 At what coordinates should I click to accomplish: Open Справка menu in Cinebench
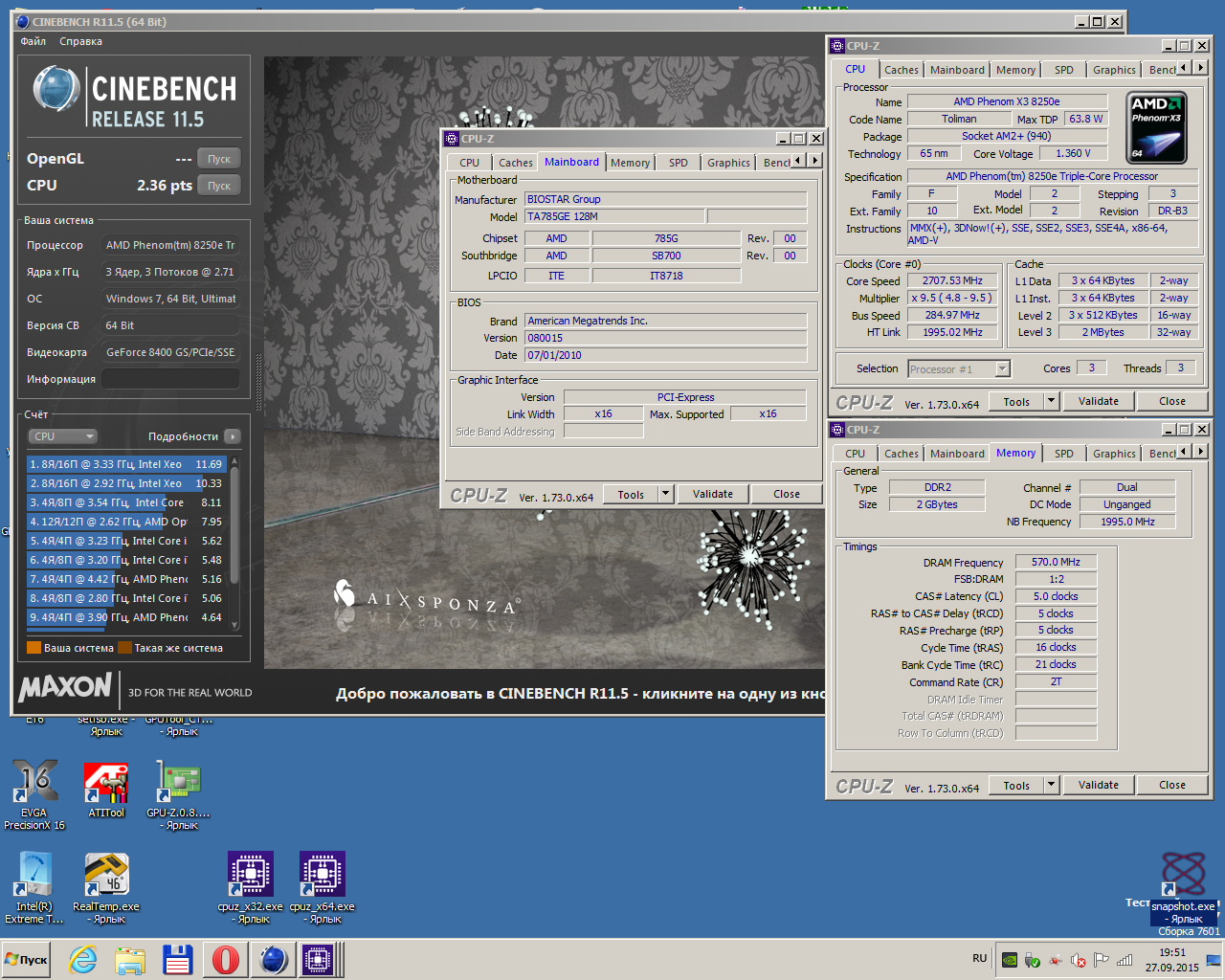pyautogui.click(x=81, y=42)
